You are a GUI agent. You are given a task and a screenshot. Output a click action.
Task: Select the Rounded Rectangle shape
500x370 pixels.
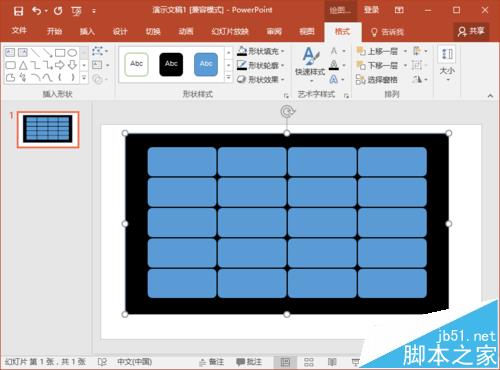[x=10, y=65]
